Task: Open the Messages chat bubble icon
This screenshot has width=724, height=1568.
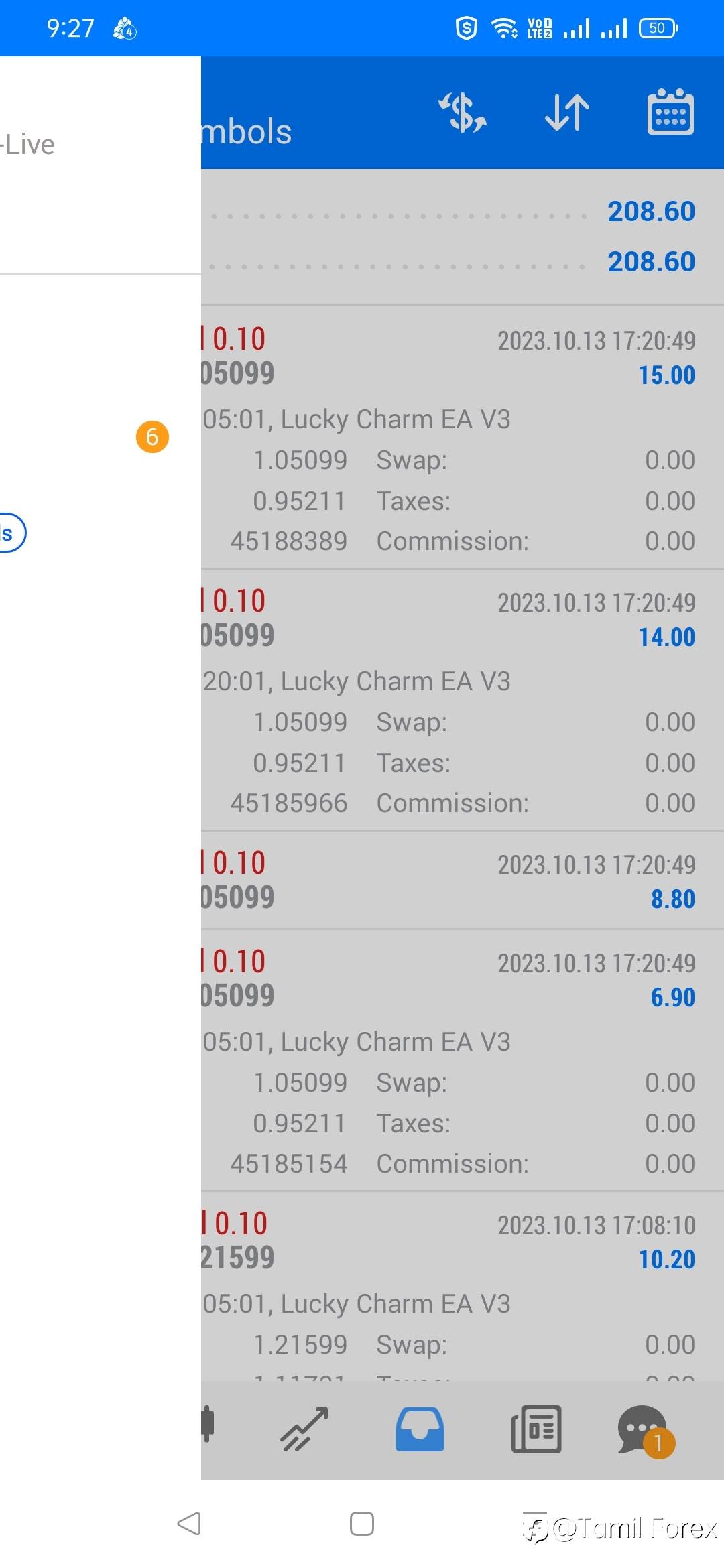Action: point(642,1429)
